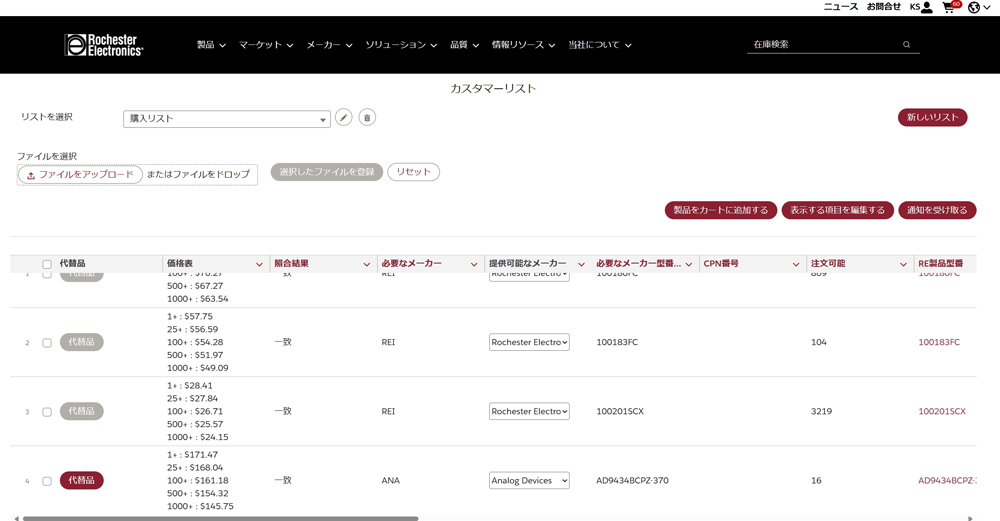
Task: Click the search magnifier icon
Action: (906, 45)
